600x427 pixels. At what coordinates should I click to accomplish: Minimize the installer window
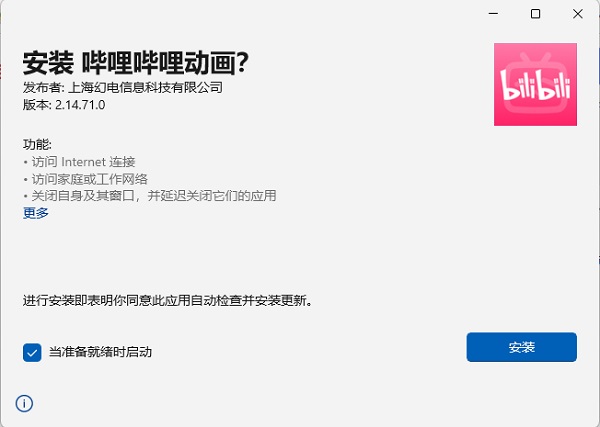pos(494,14)
